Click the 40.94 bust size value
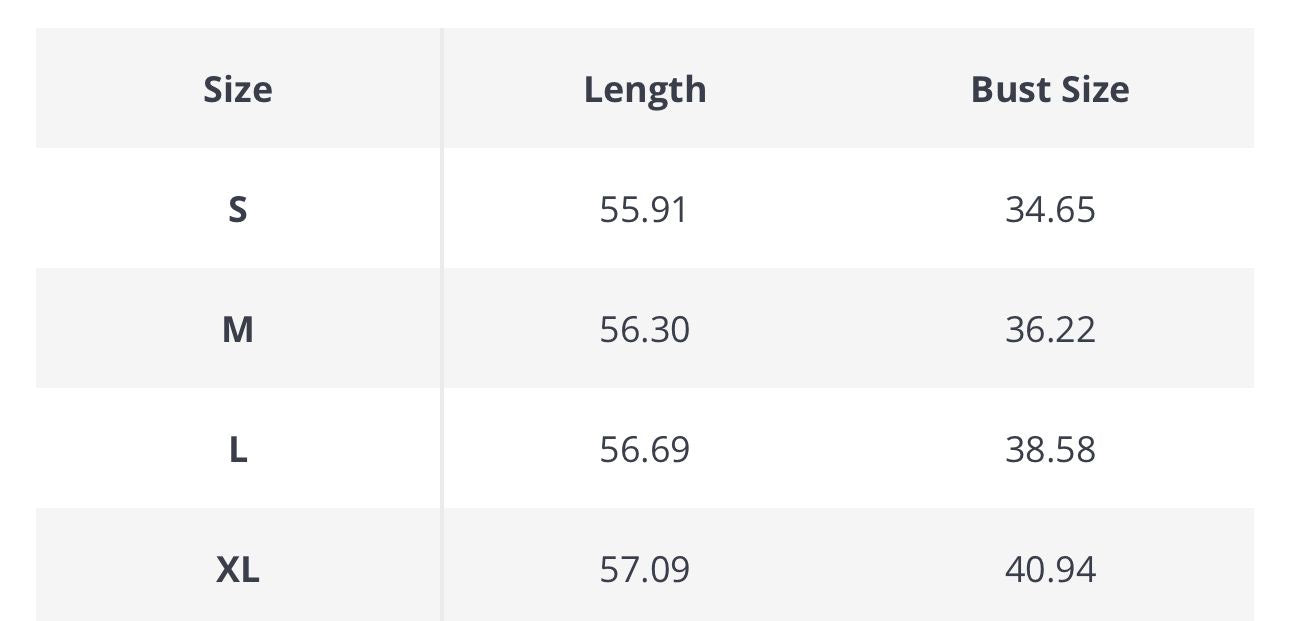Image resolution: width=1290 pixels, height=621 pixels. pyautogui.click(x=1050, y=570)
